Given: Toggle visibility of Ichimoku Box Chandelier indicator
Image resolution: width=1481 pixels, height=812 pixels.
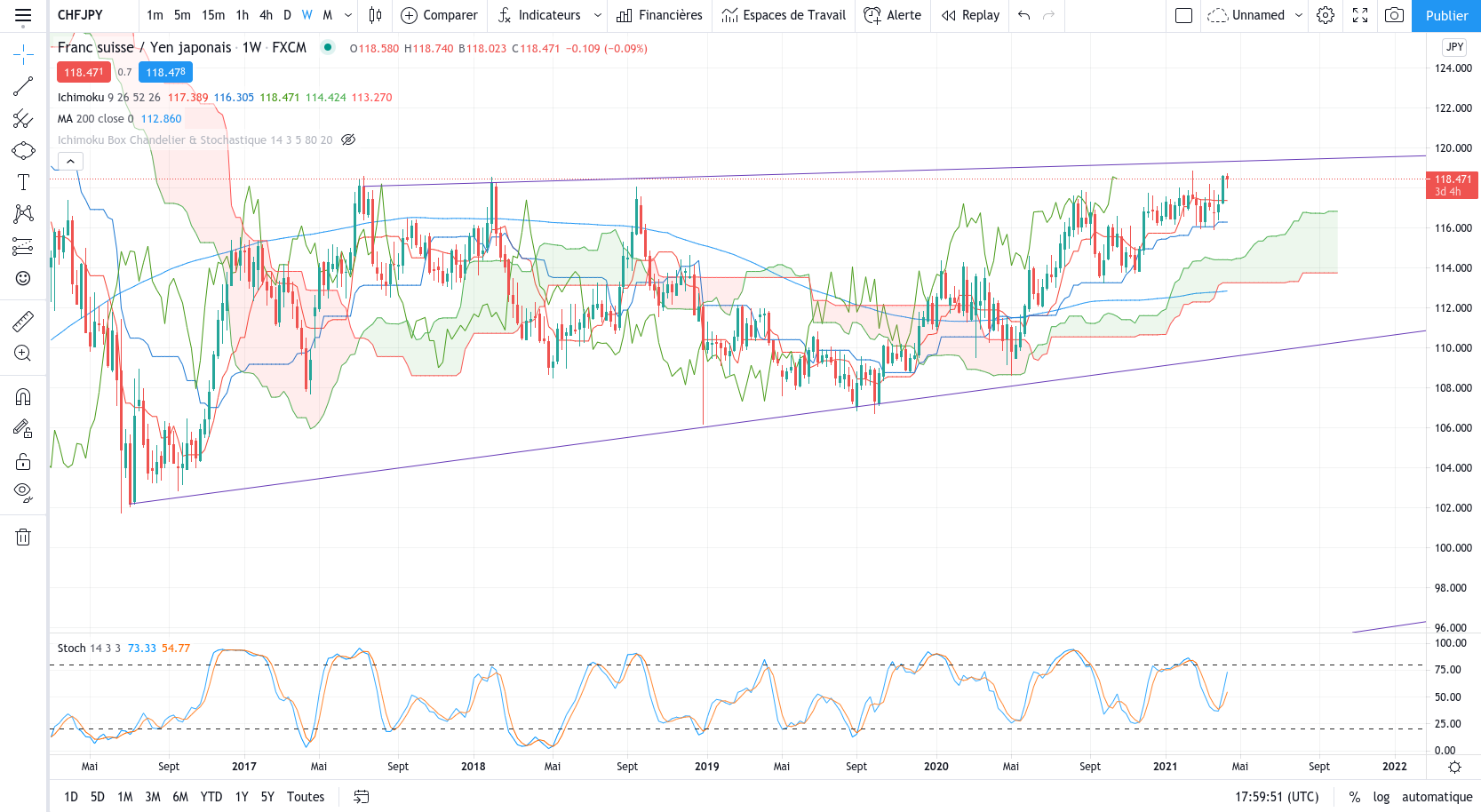Looking at the screenshot, I should [348, 139].
